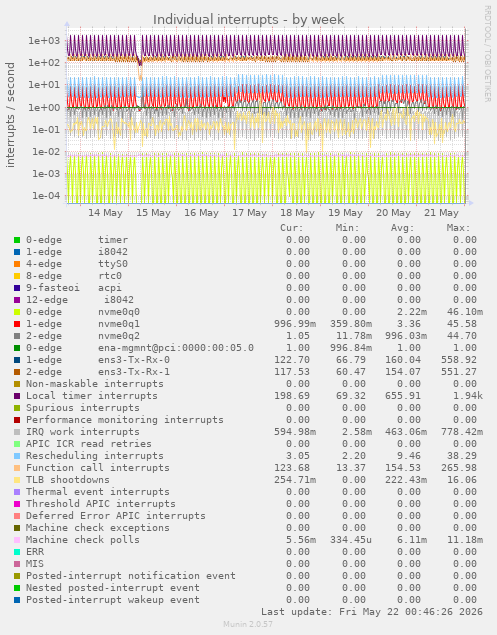
Task: Click the RRDTOOL / TOBI OETIKER watermark
Action: click(x=487, y=53)
